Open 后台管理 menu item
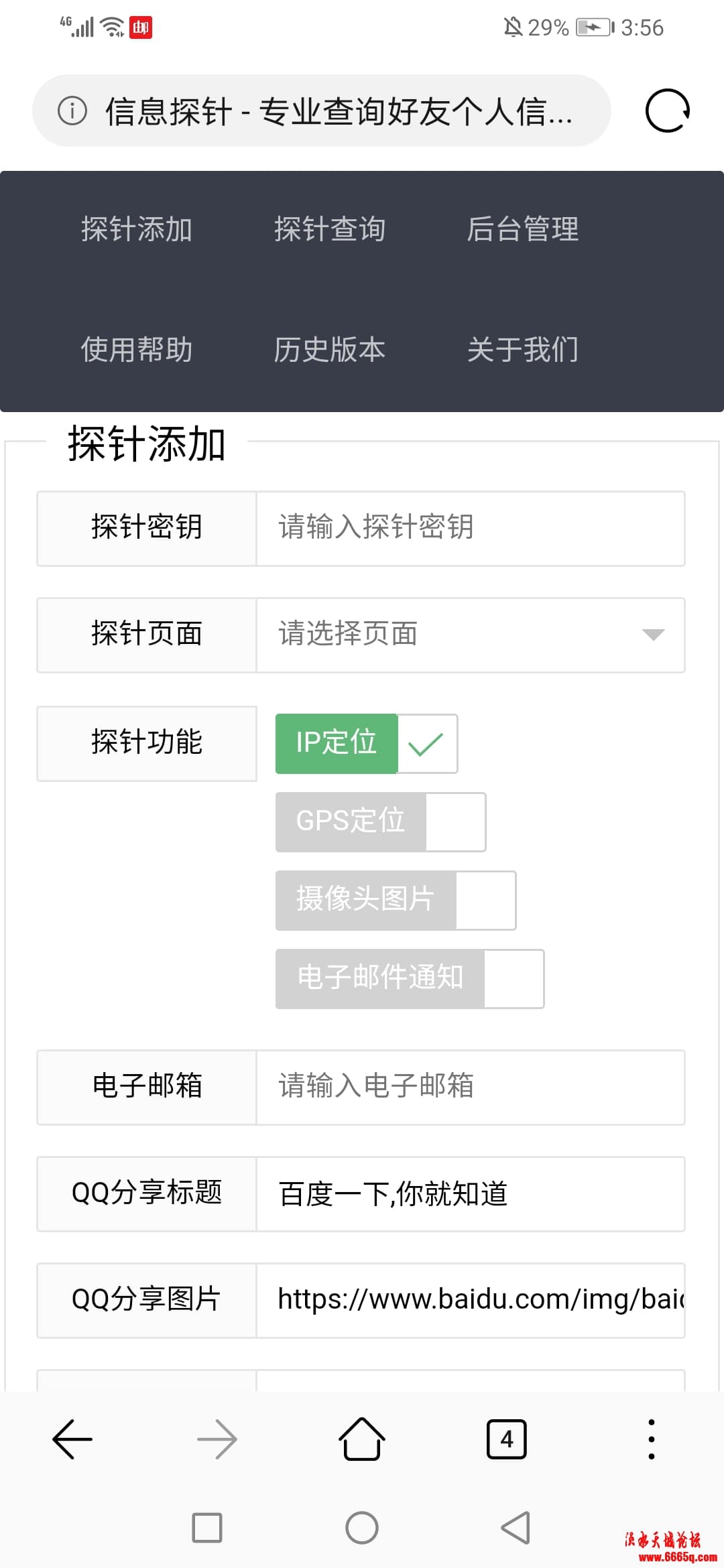The image size is (724, 1568). [523, 229]
